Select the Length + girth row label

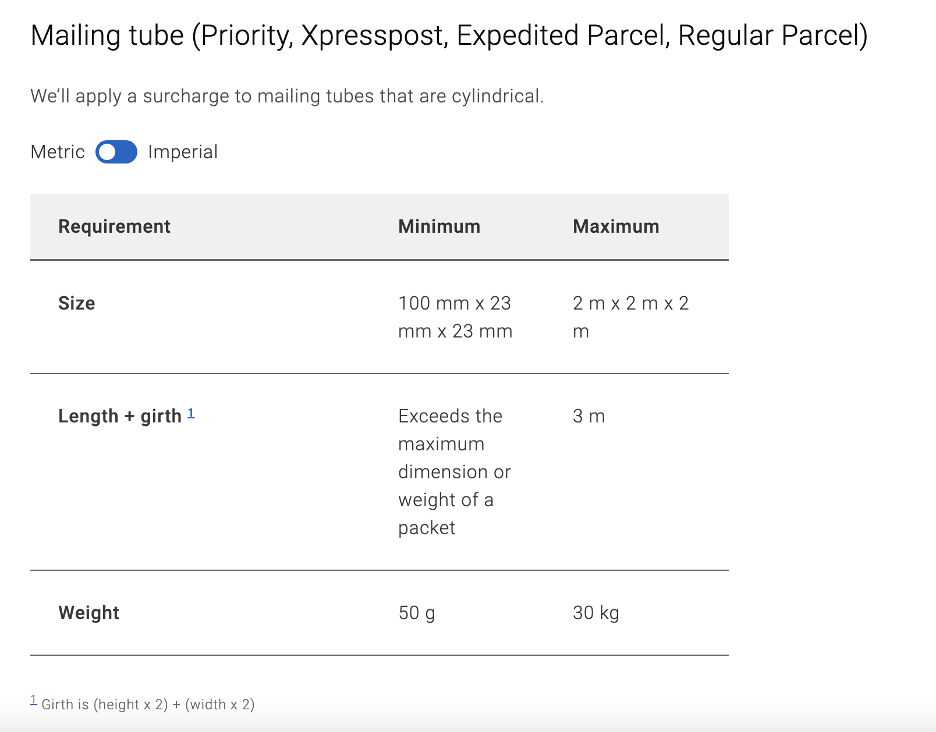pos(120,416)
